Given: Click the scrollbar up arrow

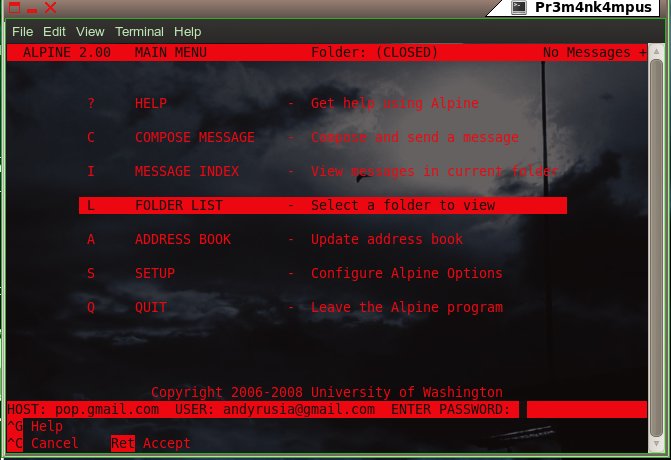Looking at the screenshot, I should point(656,52).
